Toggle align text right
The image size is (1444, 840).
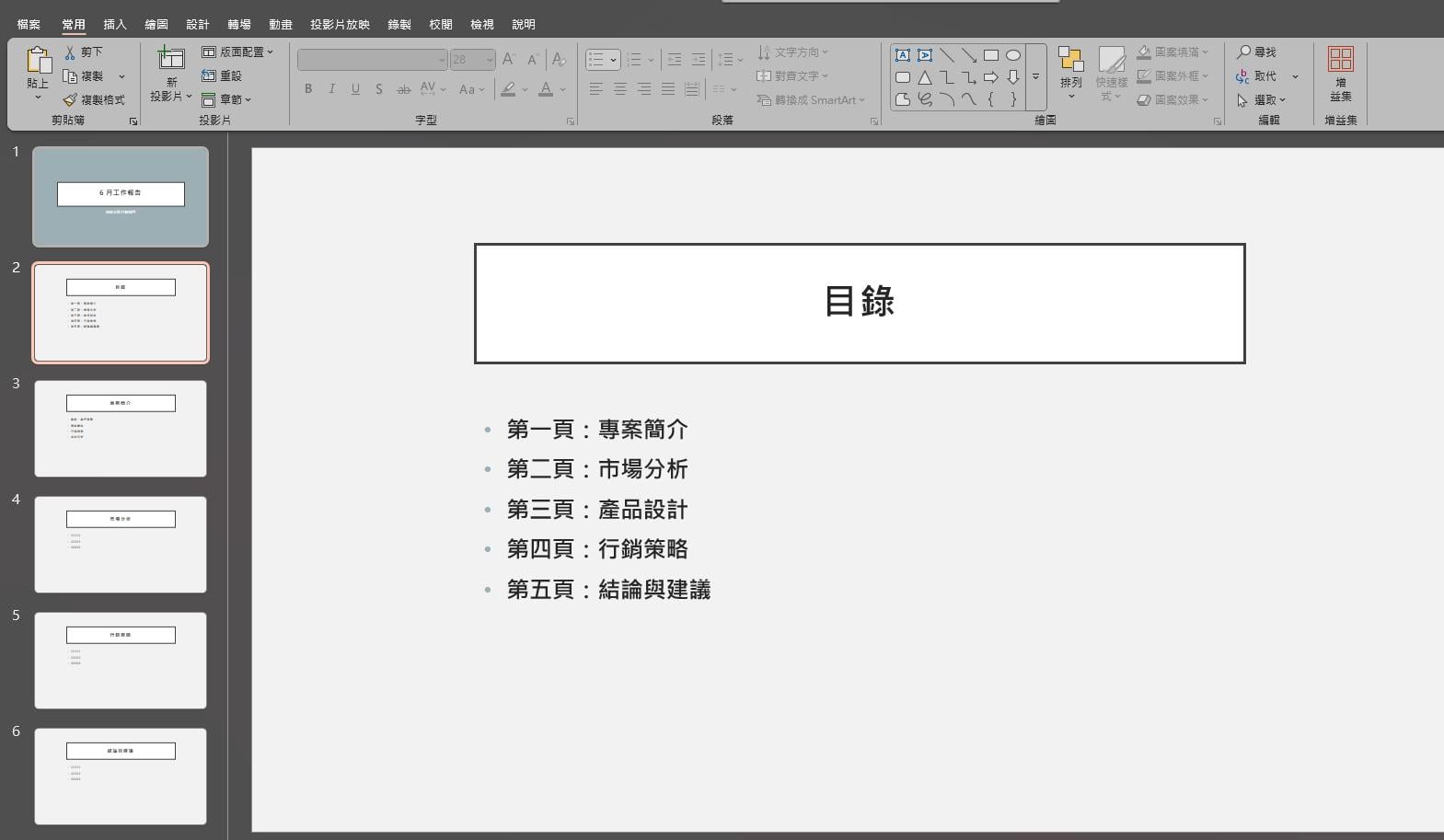coord(644,89)
